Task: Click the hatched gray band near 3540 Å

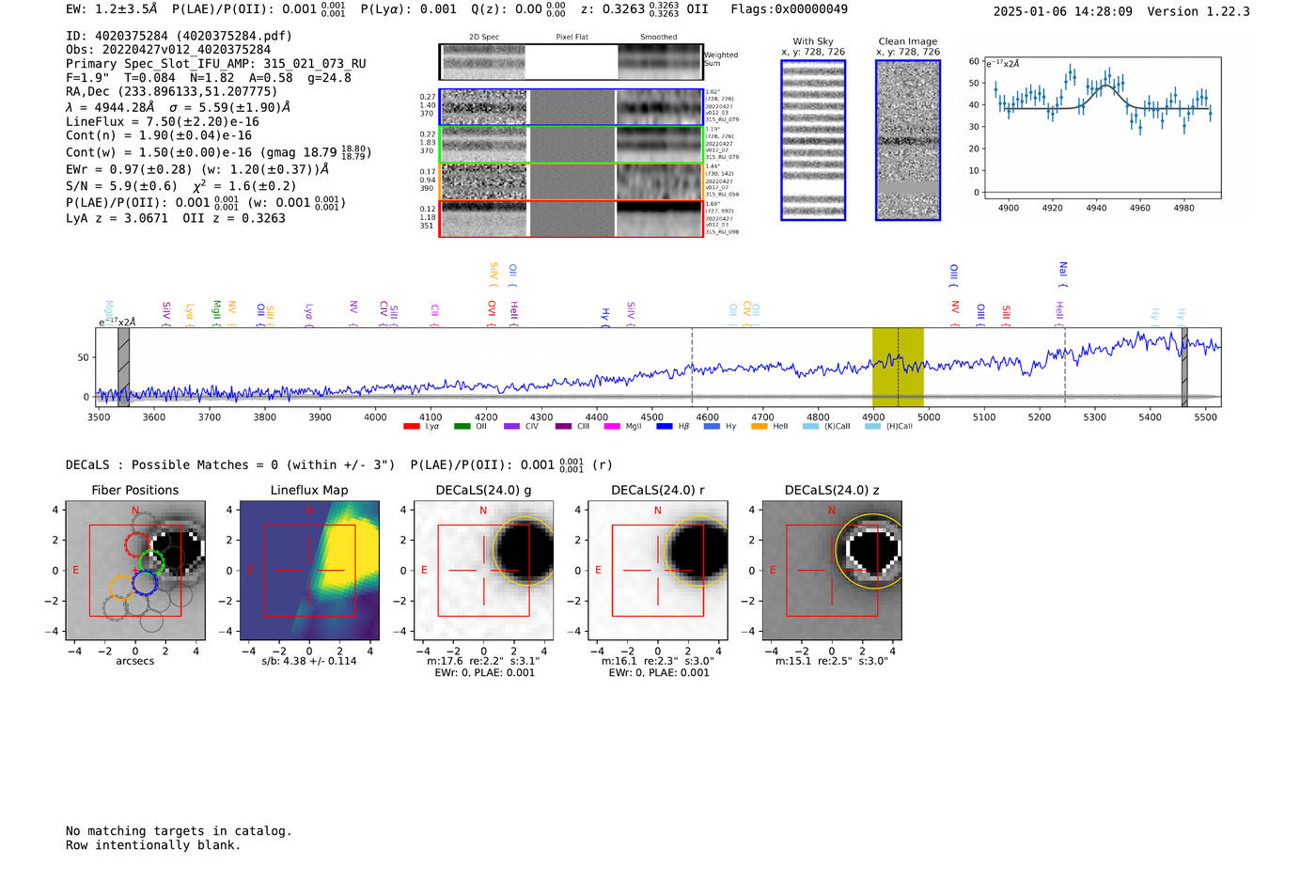Action: [x=123, y=367]
